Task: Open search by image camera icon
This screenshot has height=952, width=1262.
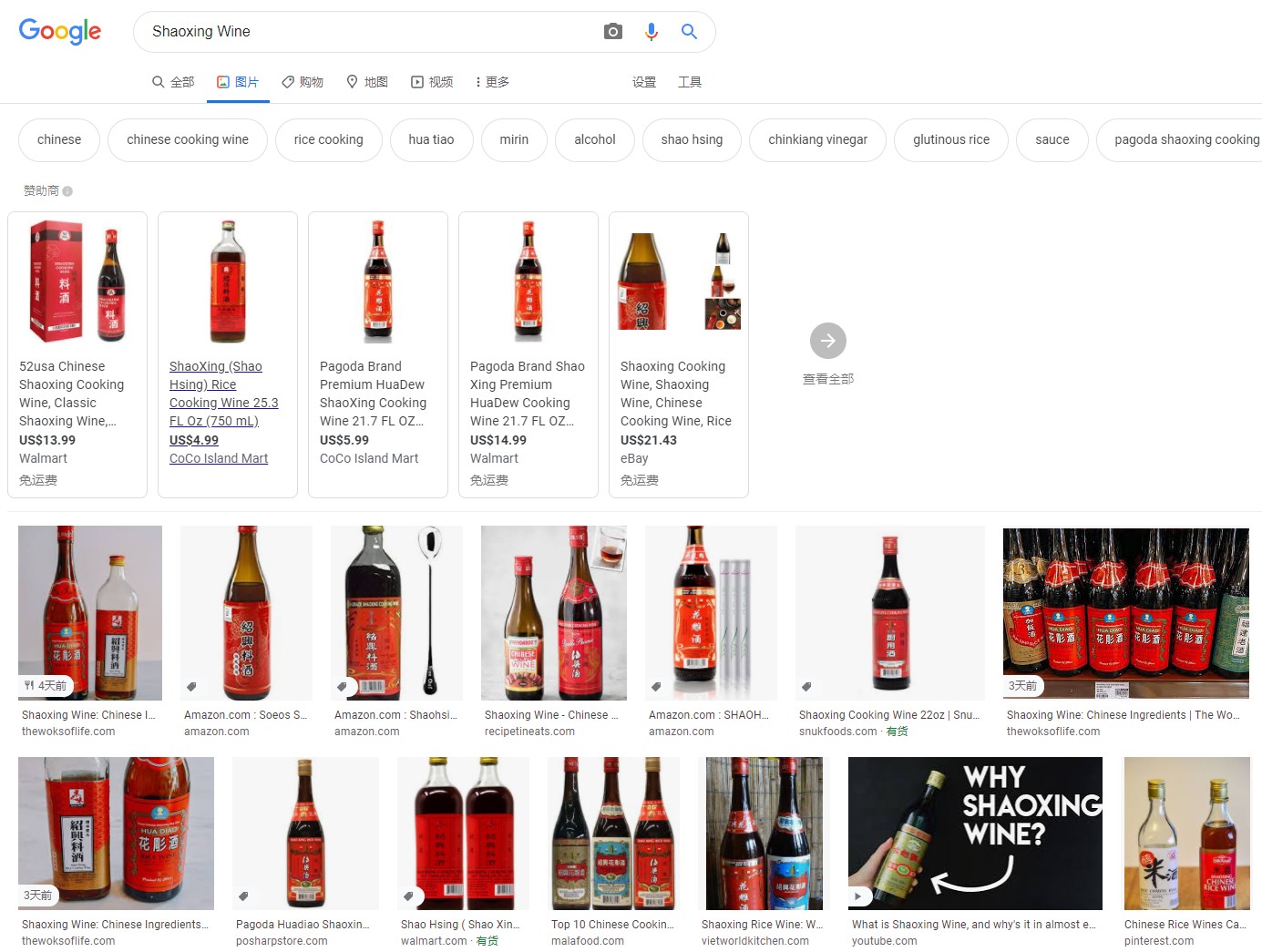Action: 613,32
